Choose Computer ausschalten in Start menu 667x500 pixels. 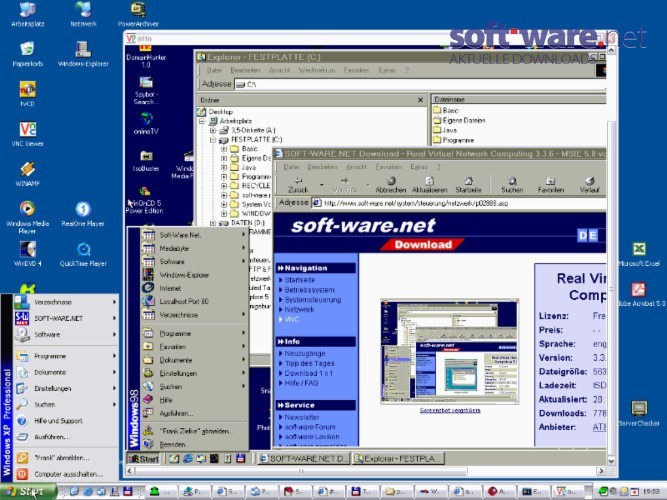point(66,474)
